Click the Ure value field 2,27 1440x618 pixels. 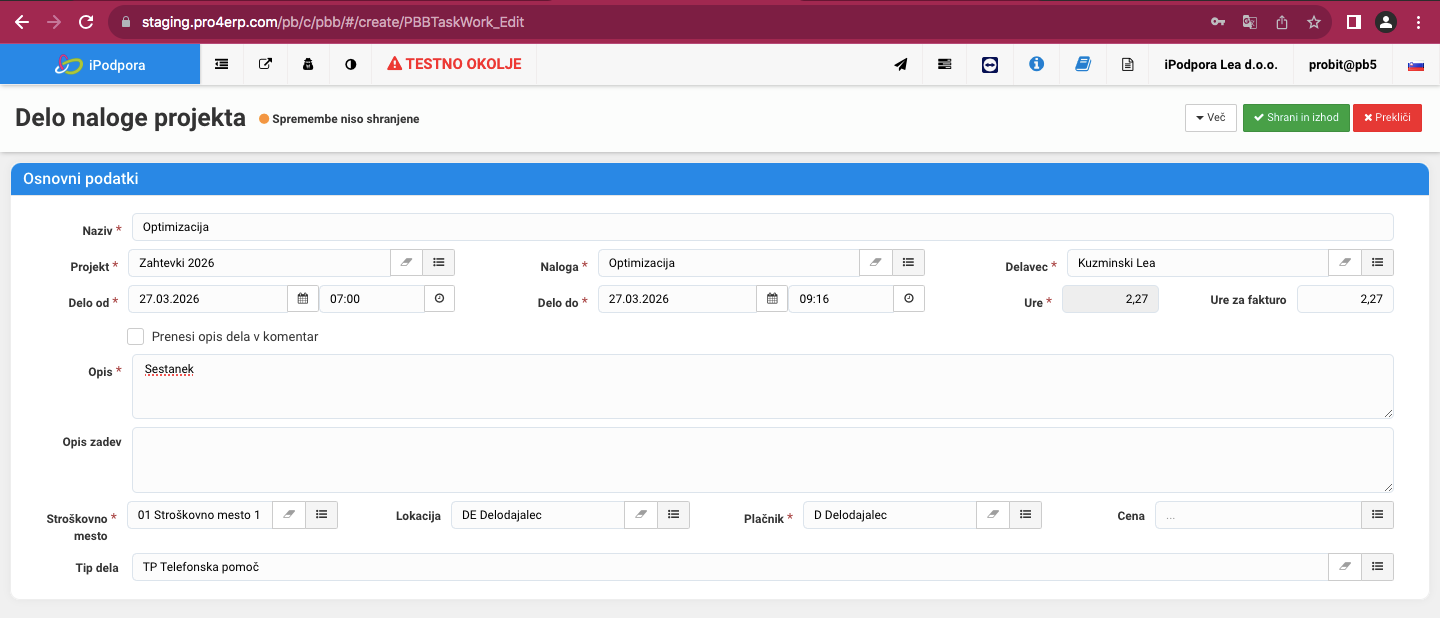[x=1110, y=299]
